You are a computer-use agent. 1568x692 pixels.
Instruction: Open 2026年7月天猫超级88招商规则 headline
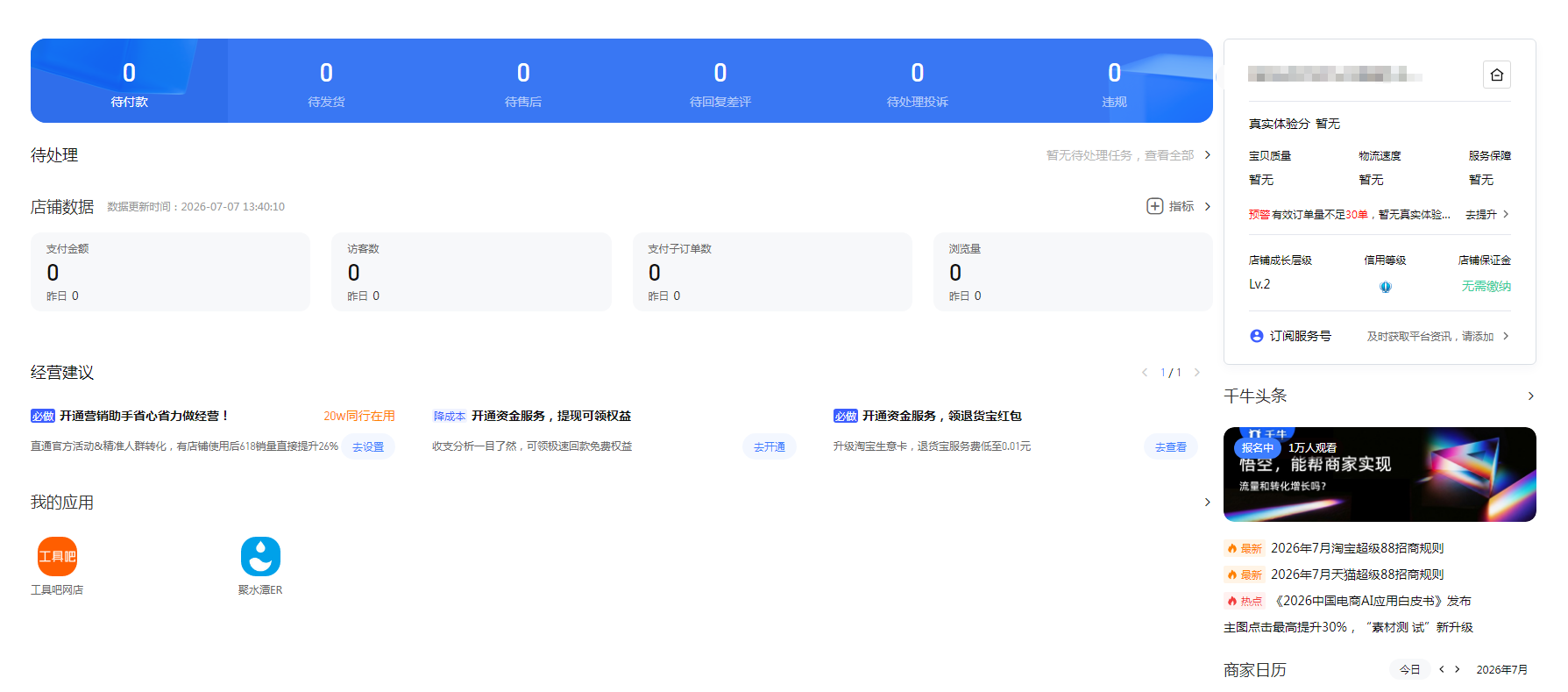[x=1357, y=574]
